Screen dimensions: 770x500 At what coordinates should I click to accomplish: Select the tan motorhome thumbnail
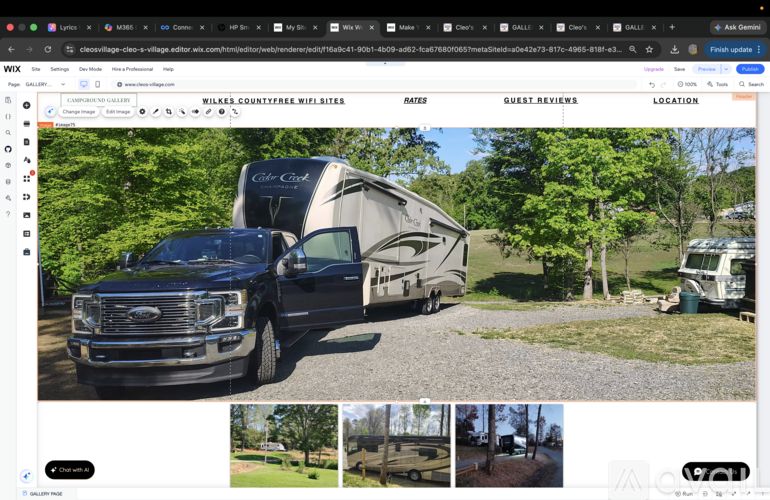point(396,445)
